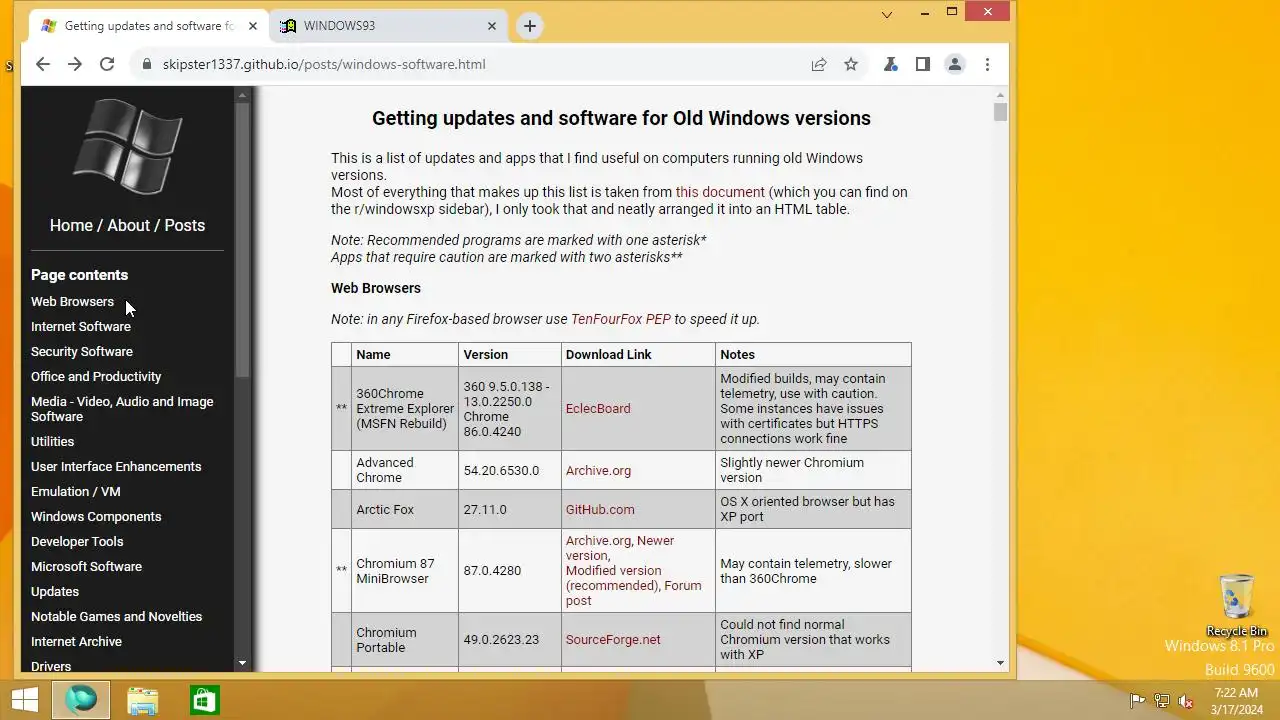Click main page scrollbar down arrow

1001,663
